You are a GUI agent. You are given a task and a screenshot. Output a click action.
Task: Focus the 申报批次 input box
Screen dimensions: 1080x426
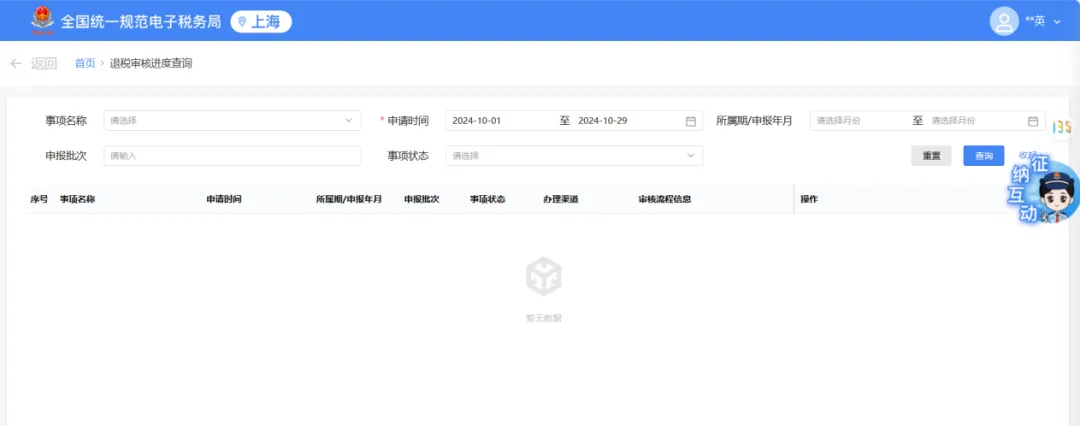(x=232, y=156)
